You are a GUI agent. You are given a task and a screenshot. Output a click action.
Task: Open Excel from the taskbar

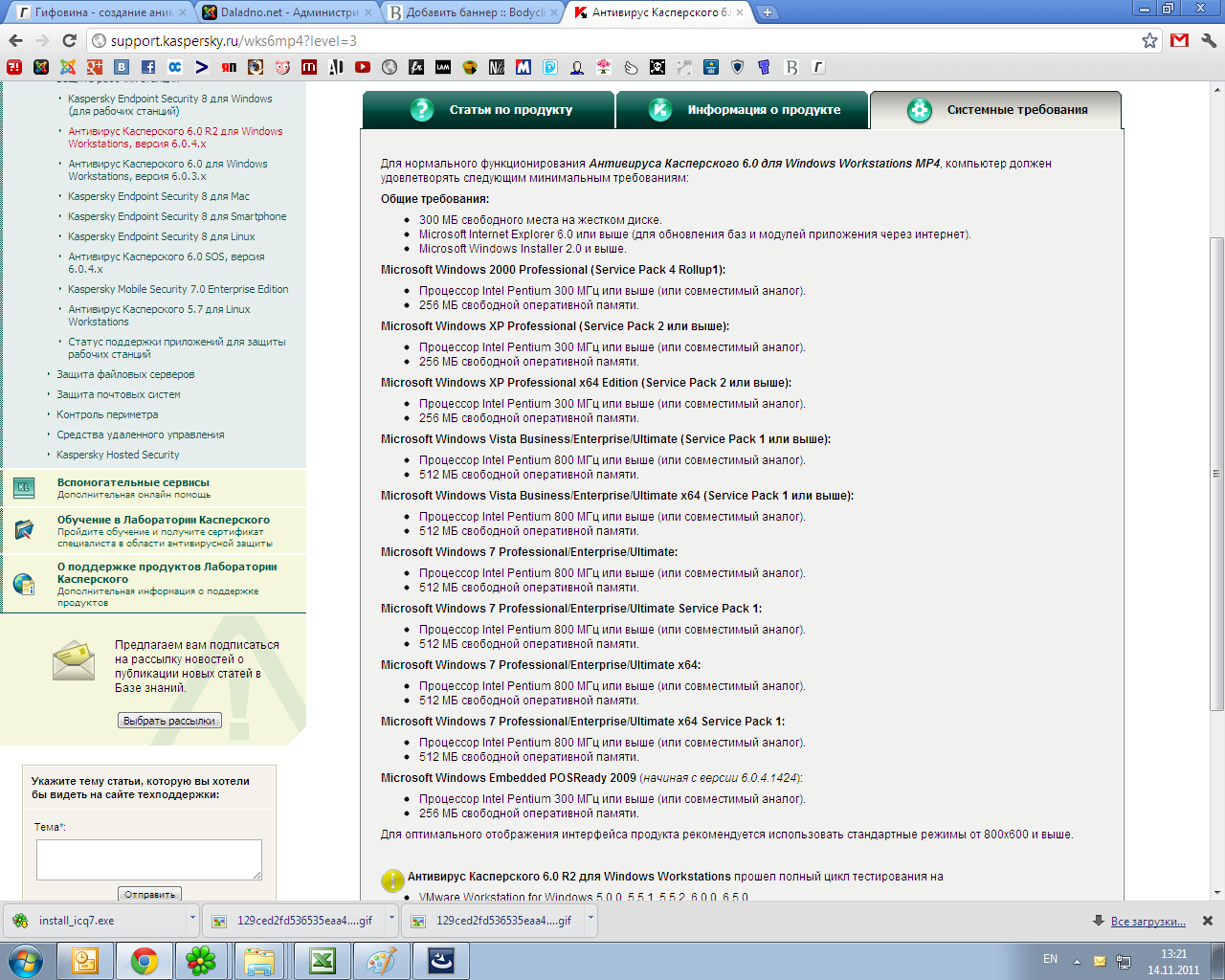pos(323,961)
